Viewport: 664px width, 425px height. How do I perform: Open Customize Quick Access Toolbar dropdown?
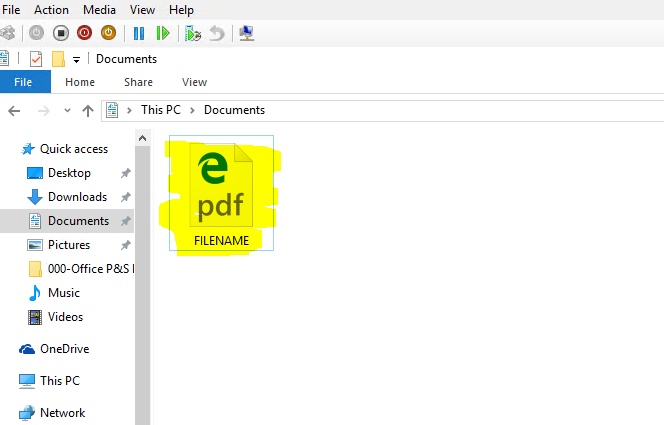(x=76, y=60)
